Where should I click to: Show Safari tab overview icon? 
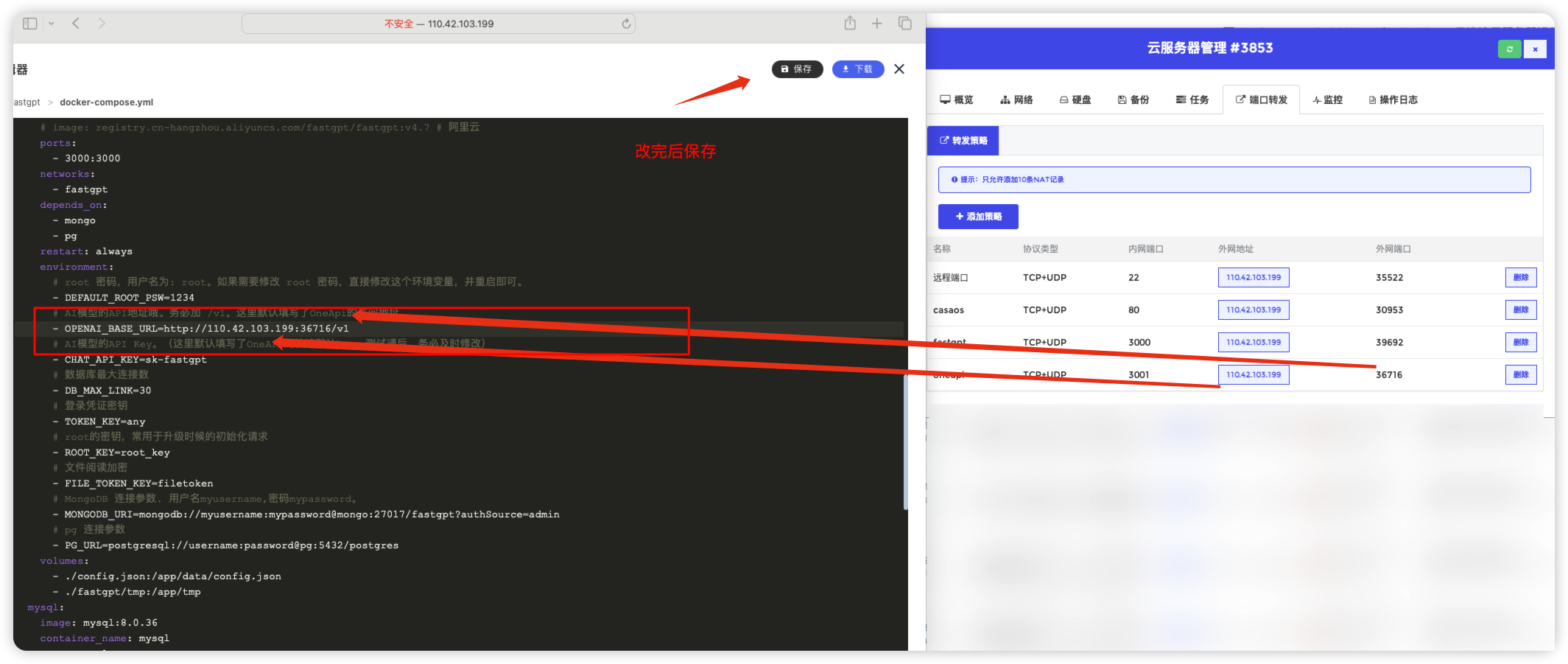pyautogui.click(x=905, y=24)
